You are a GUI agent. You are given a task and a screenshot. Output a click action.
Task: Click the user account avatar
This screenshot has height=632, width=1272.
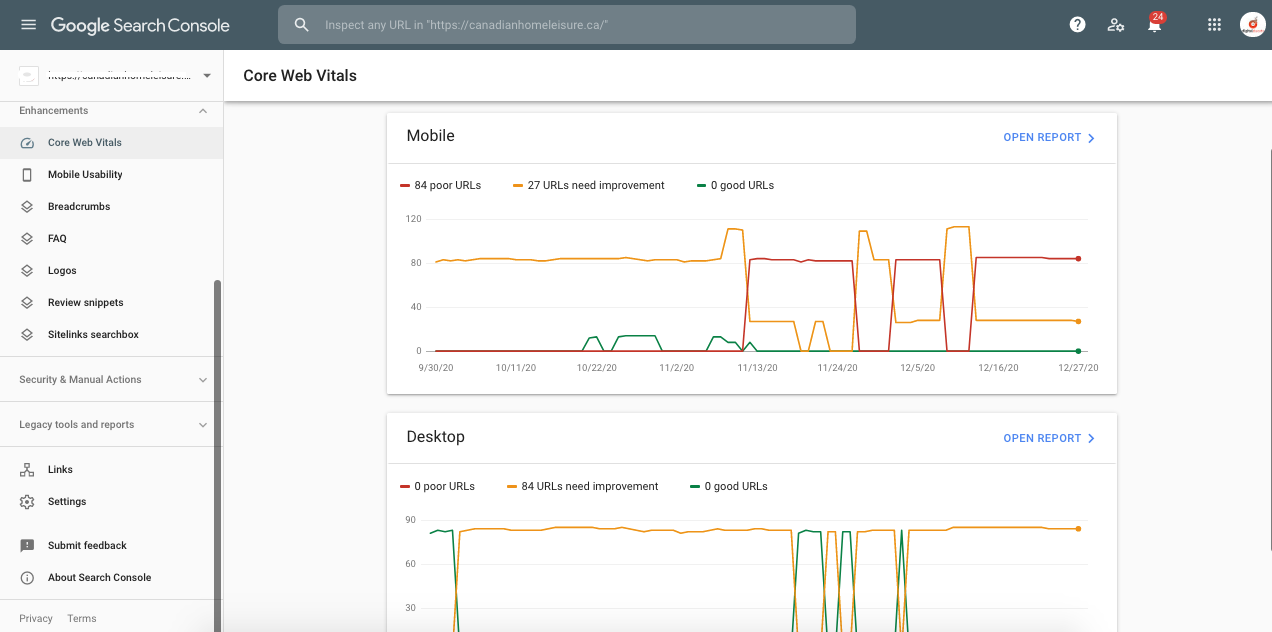tap(1251, 25)
